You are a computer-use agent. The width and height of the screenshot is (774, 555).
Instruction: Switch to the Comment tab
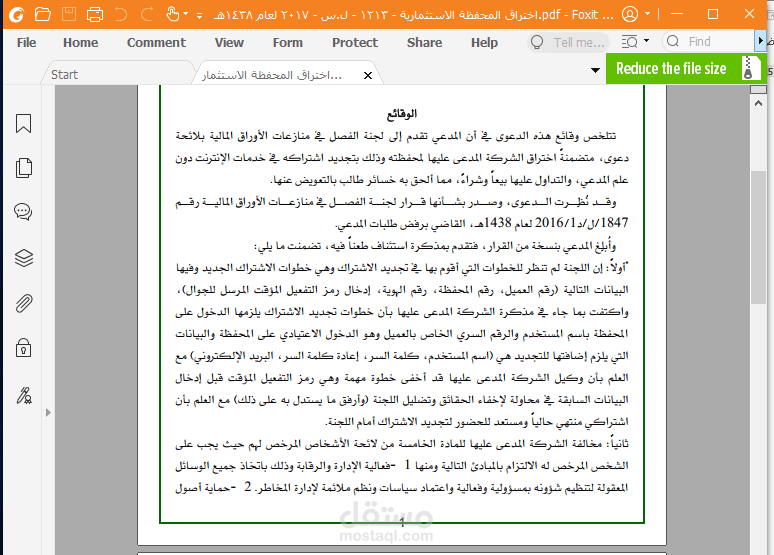click(156, 42)
